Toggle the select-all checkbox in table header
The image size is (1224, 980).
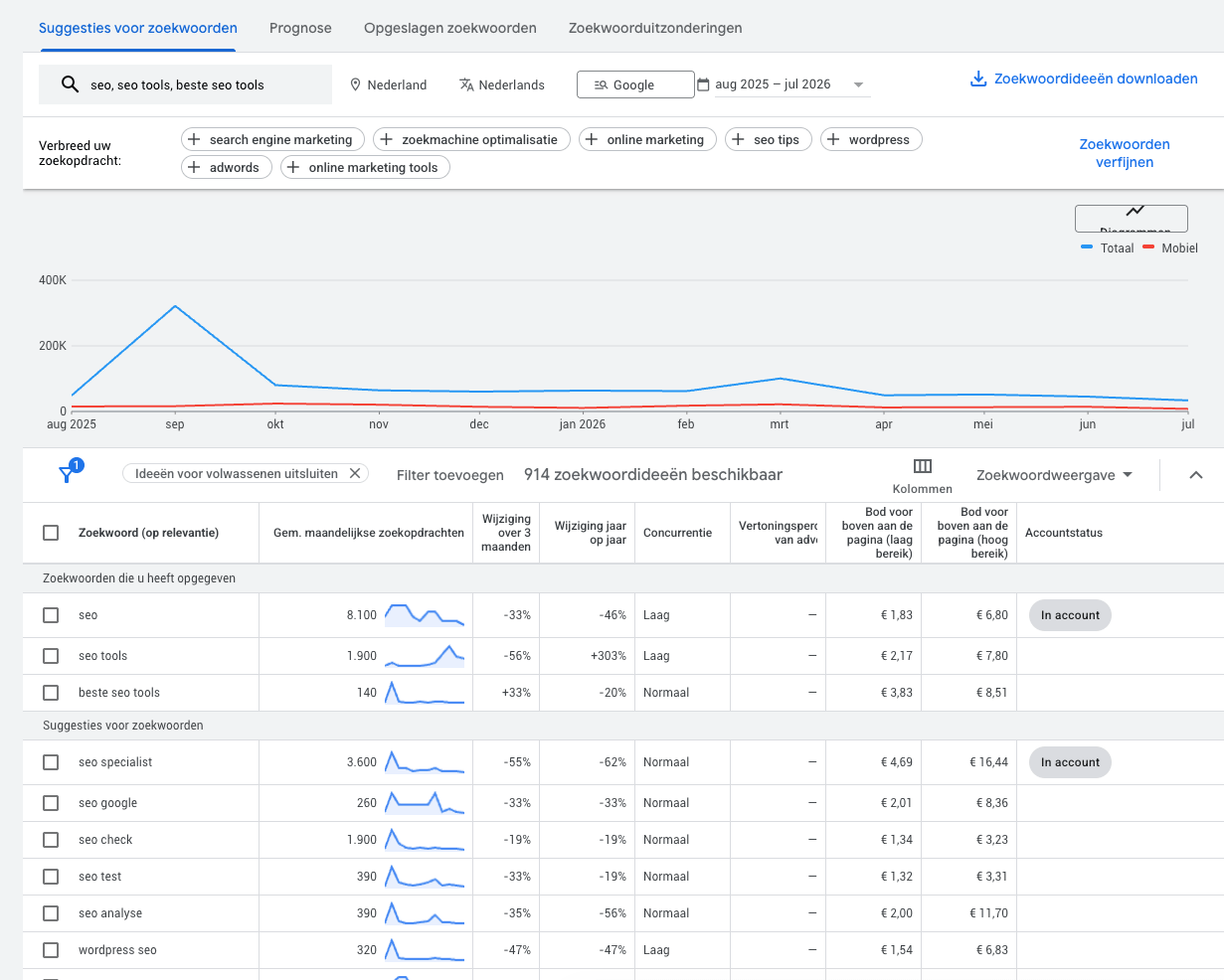51,533
